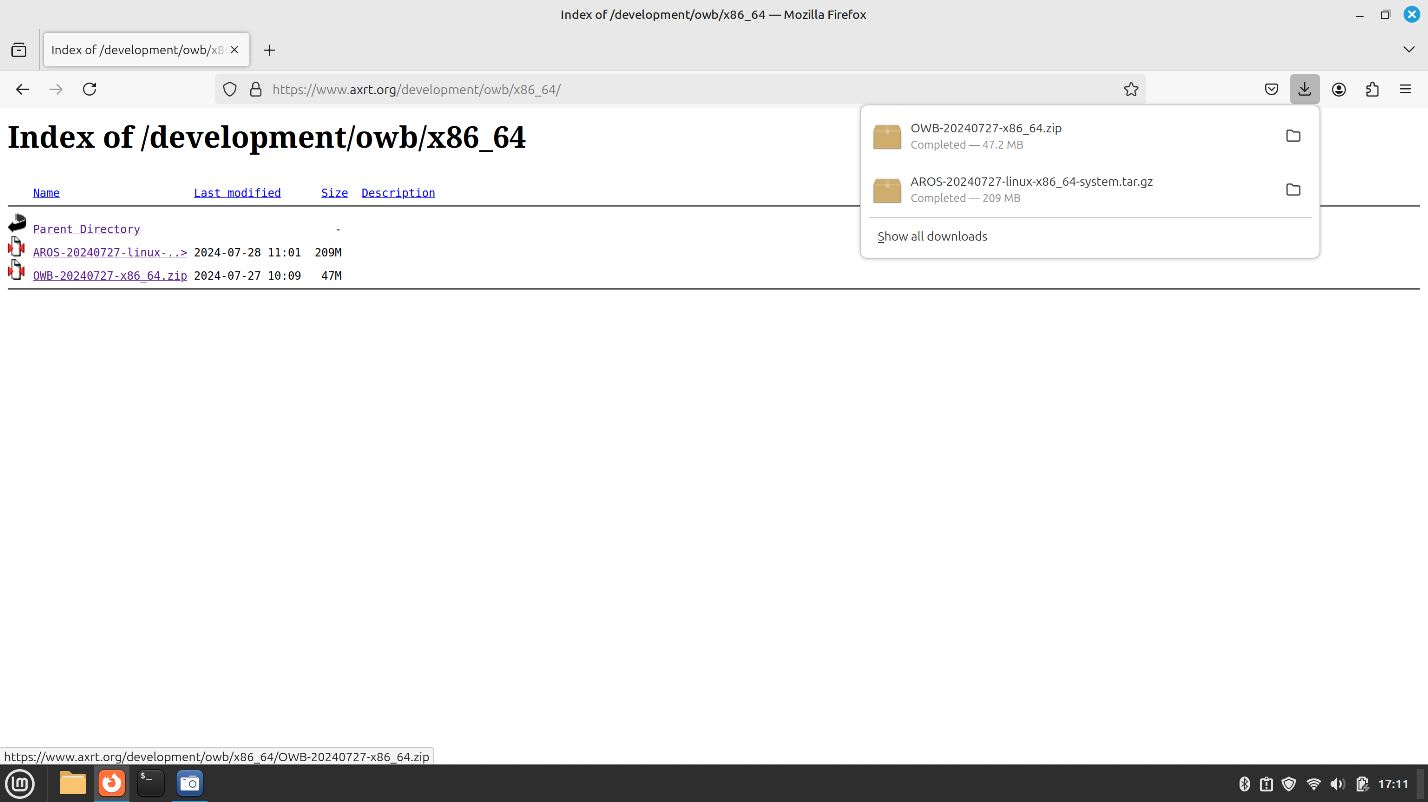Sort listing by Last modified column
The width and height of the screenshot is (1428, 802).
[237, 193]
